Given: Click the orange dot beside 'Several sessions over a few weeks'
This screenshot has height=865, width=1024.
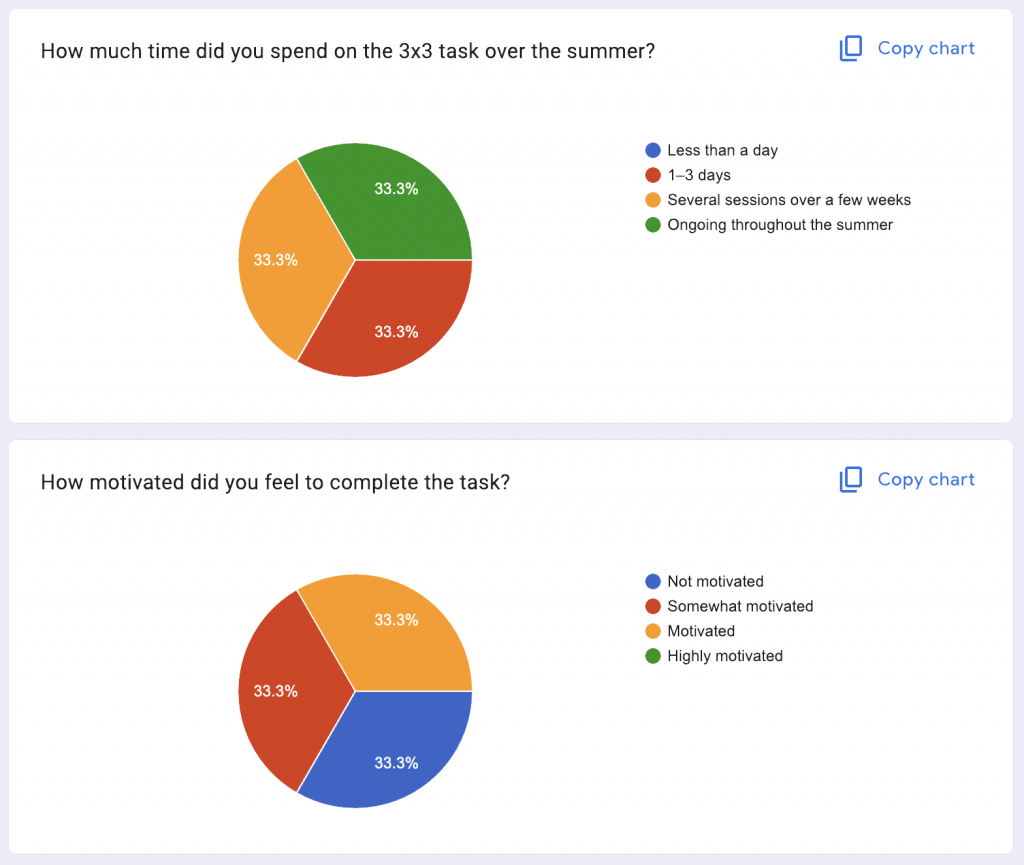Looking at the screenshot, I should click(x=653, y=200).
